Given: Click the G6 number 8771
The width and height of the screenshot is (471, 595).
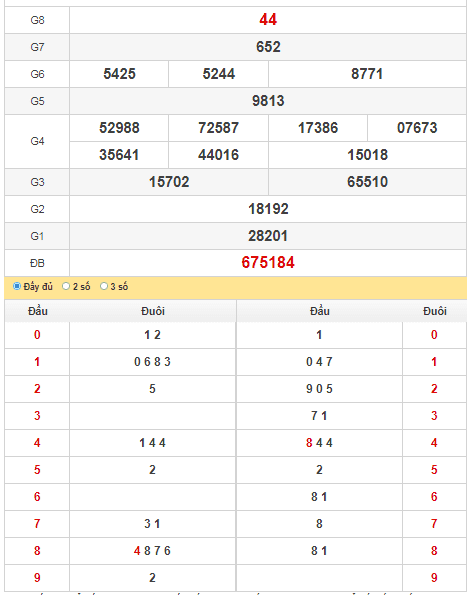Looking at the screenshot, I should pyautogui.click(x=367, y=74).
